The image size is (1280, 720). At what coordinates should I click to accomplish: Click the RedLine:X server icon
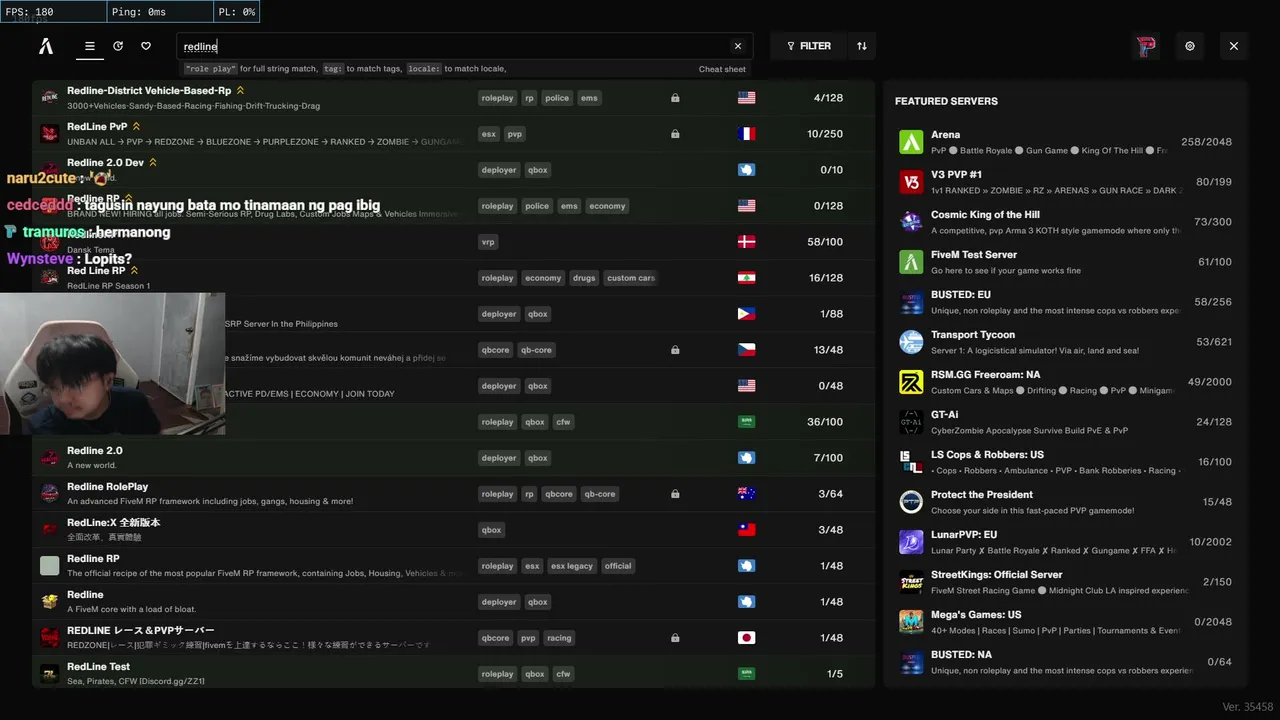pyautogui.click(x=49, y=530)
